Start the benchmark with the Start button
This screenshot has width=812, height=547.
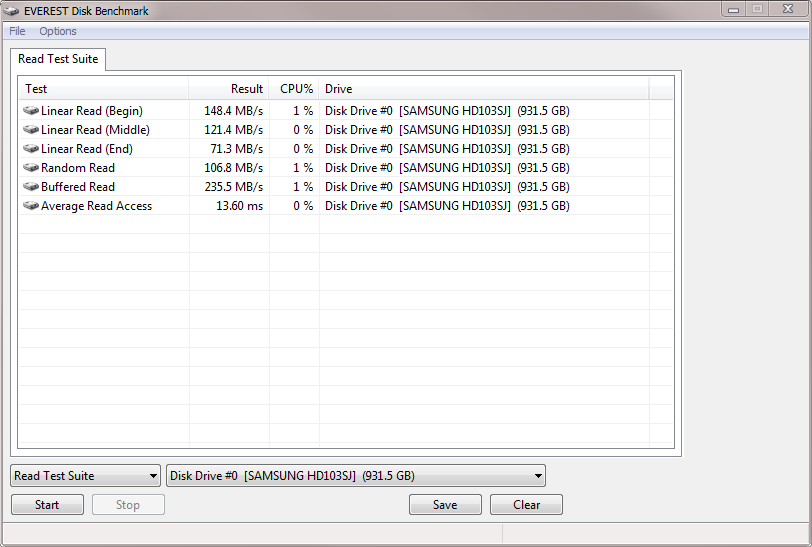point(47,505)
